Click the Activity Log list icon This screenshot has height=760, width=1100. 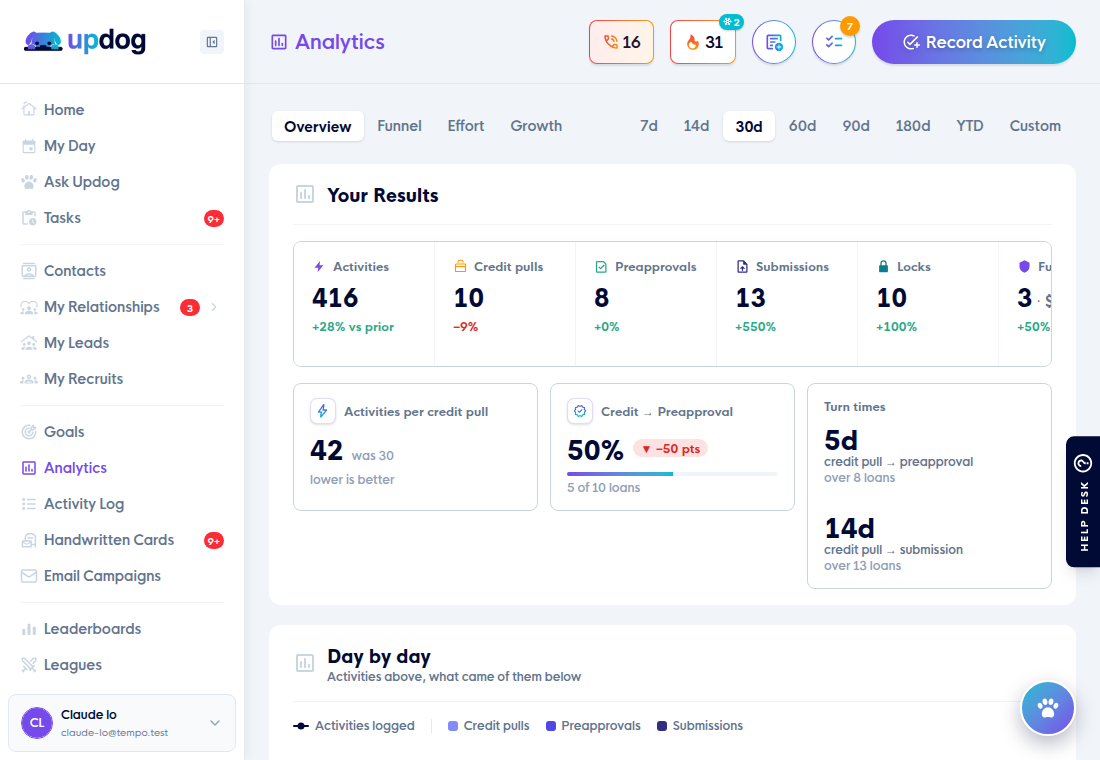pyautogui.click(x=29, y=504)
